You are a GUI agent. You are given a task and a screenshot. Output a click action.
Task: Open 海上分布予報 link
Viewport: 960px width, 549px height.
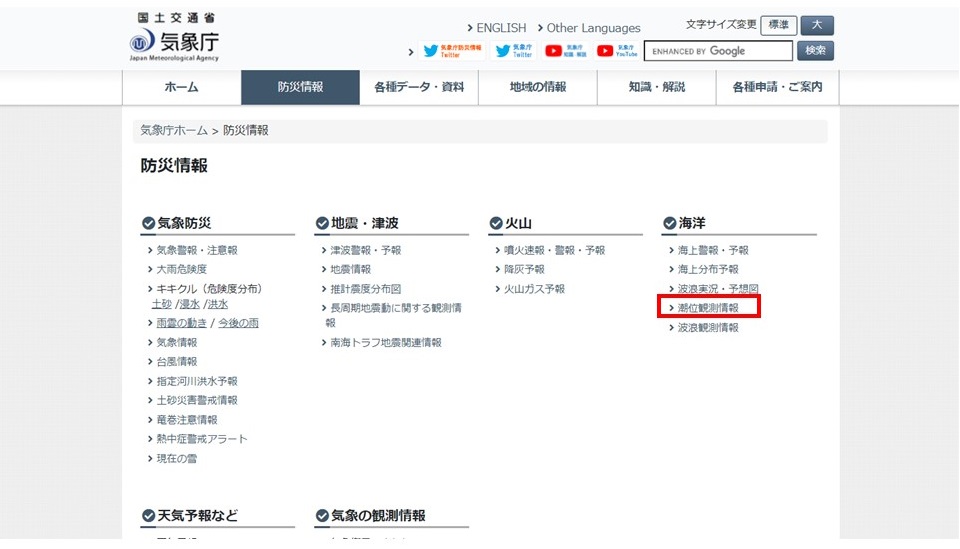point(708,269)
